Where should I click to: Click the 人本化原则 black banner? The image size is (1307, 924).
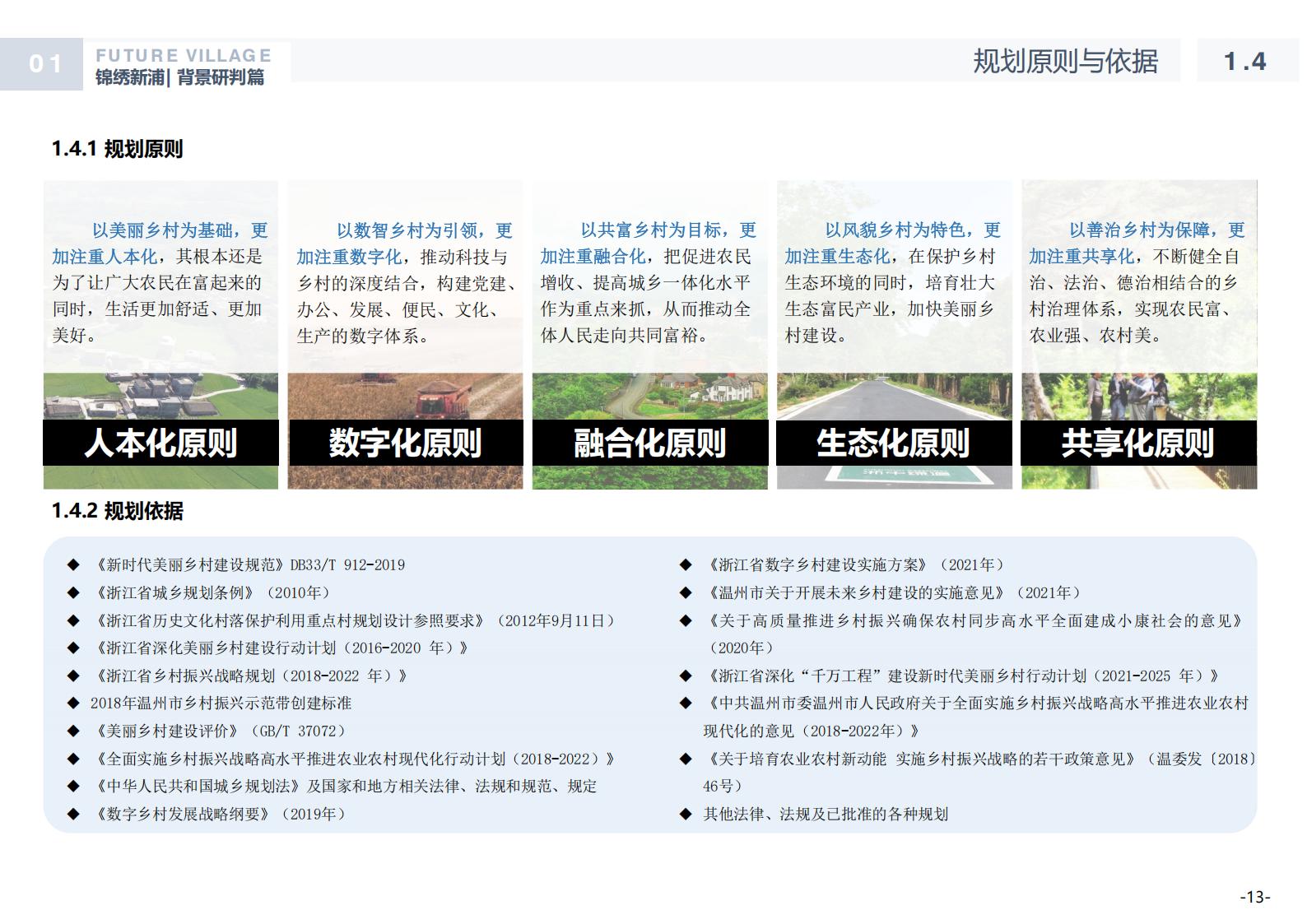(160, 443)
